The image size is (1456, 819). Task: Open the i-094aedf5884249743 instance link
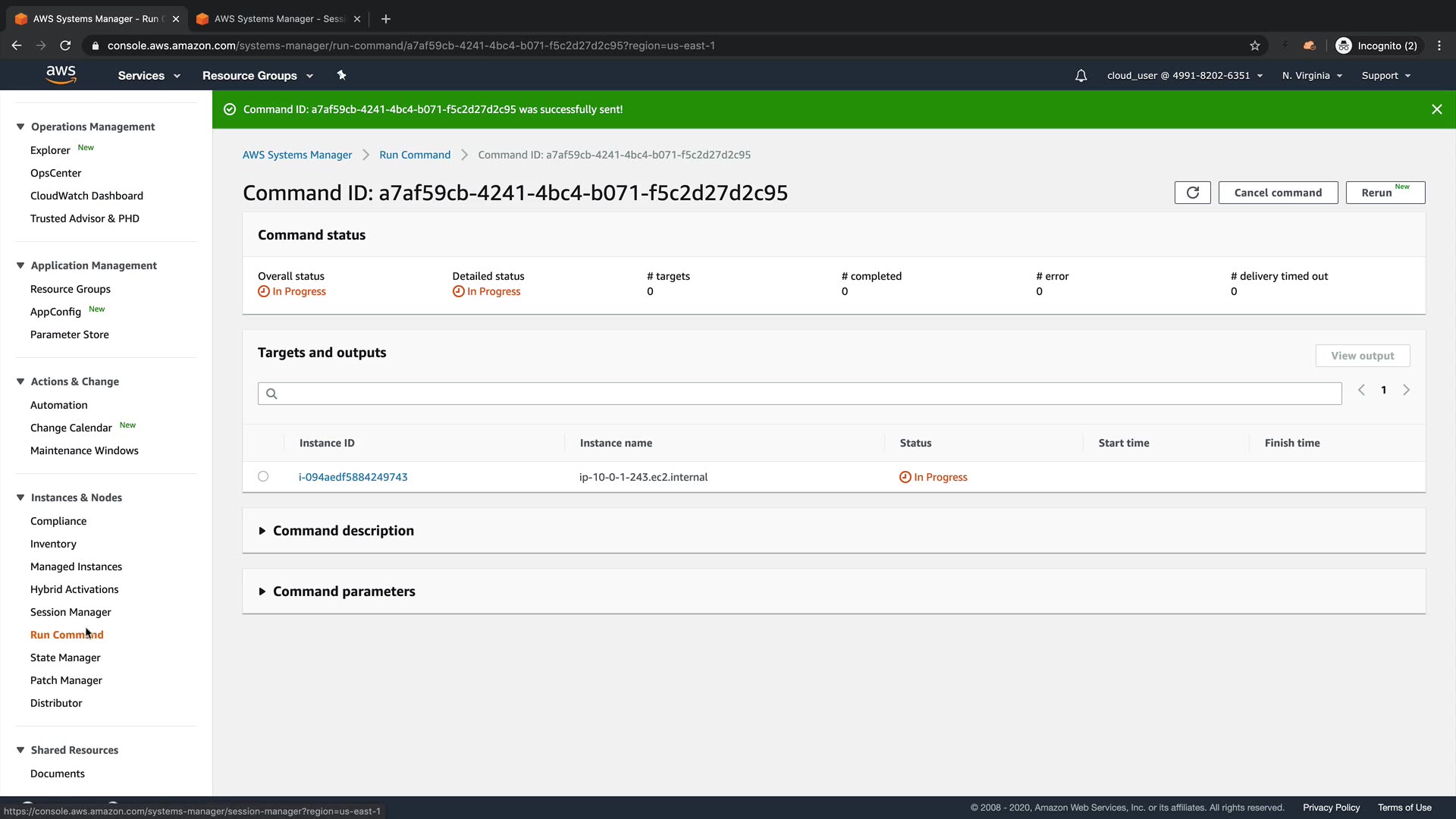(x=353, y=477)
